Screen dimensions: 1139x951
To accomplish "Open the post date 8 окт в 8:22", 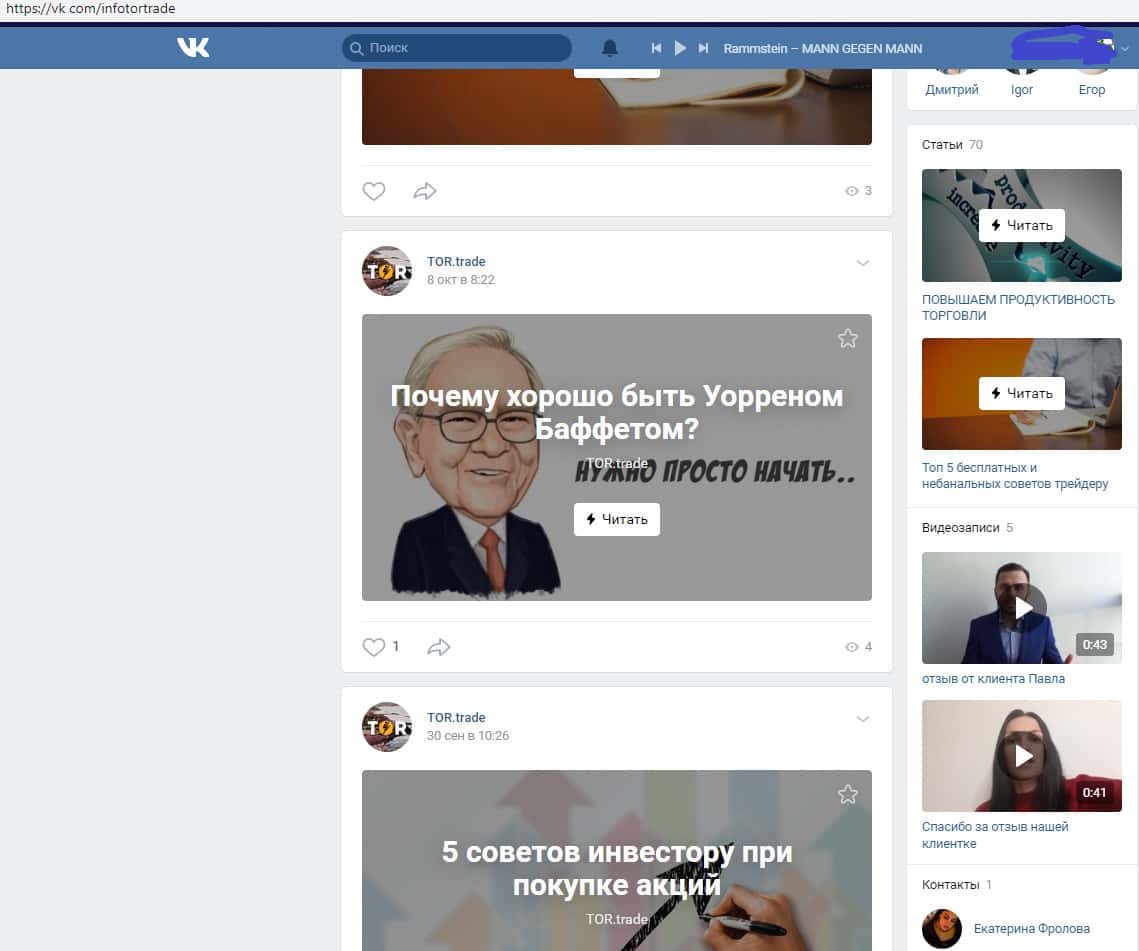I will point(461,280).
